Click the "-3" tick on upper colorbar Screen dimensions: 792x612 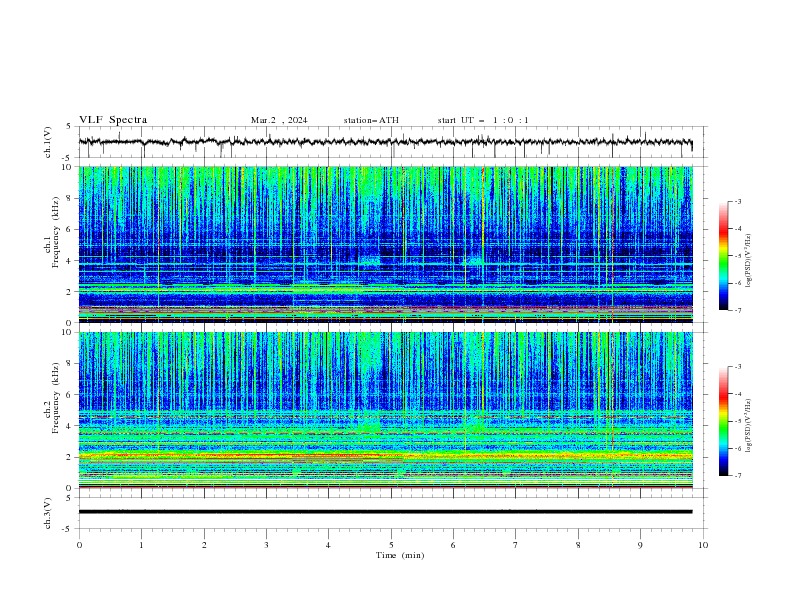737,201
